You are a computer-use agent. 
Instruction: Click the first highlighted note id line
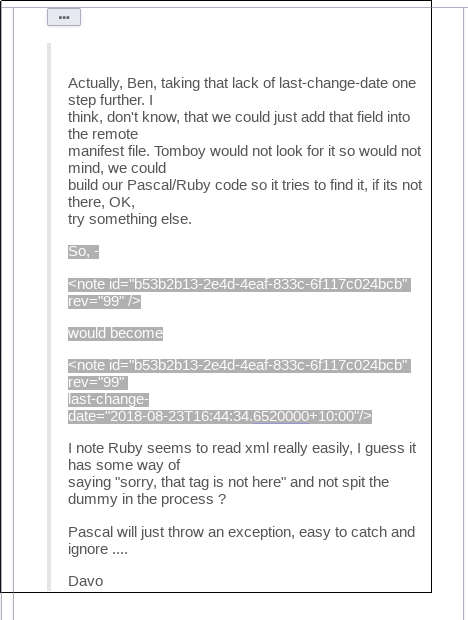coord(239,284)
